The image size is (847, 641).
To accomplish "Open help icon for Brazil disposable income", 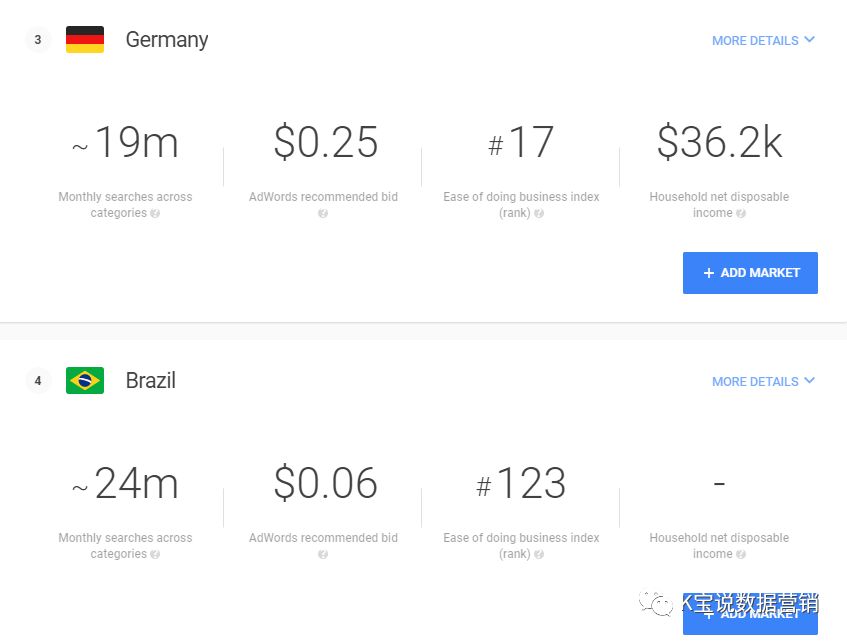I will (741, 554).
